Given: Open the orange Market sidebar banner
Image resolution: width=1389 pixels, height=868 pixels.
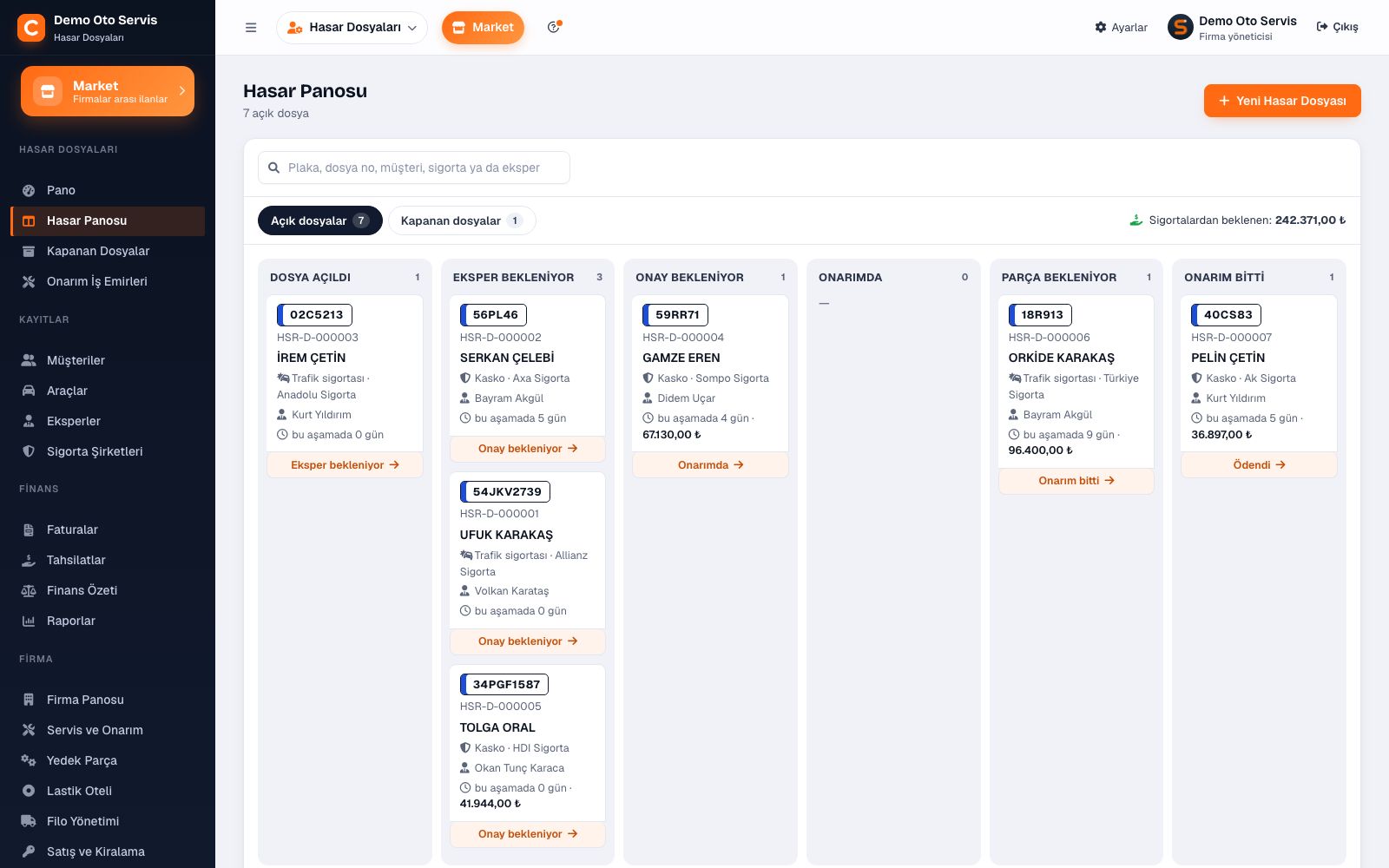Looking at the screenshot, I should click(x=108, y=91).
